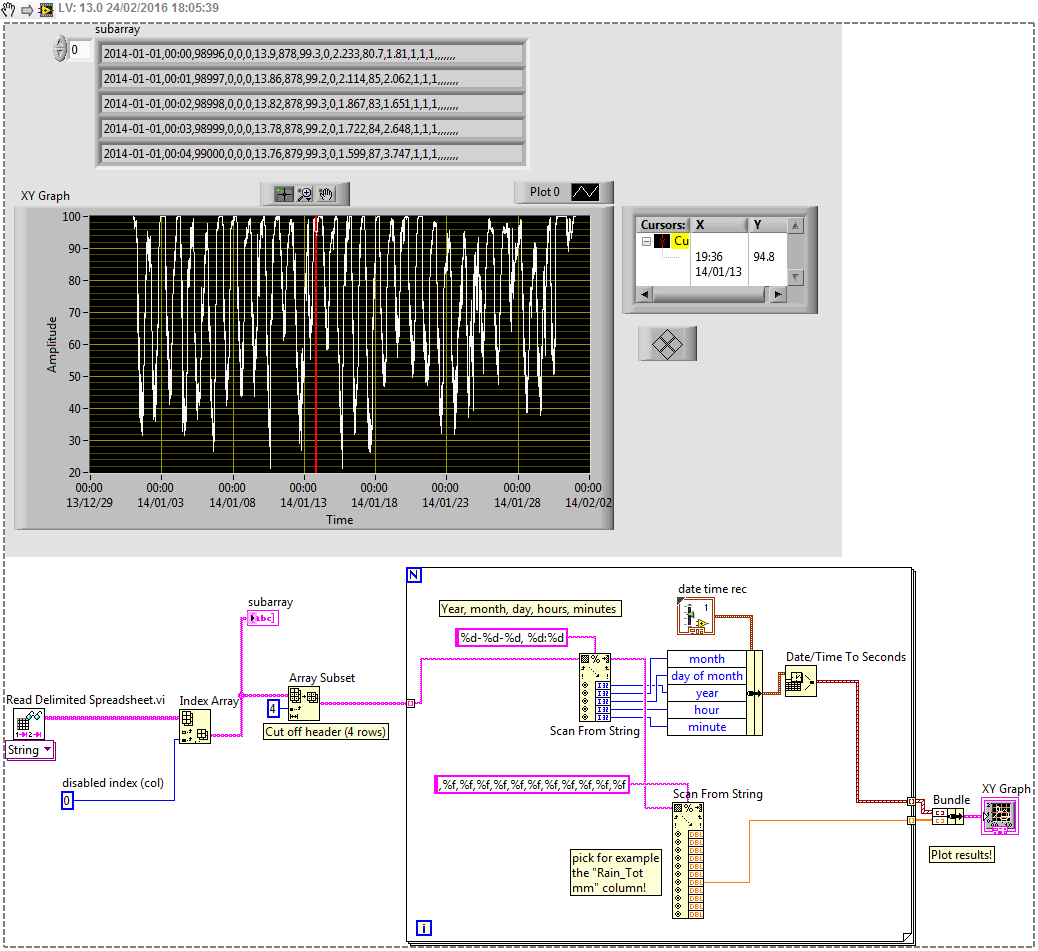Click the Read Delimited Spreadsheet VI icon
Image resolution: width=1038 pixels, height=951 pixels.
[29, 724]
